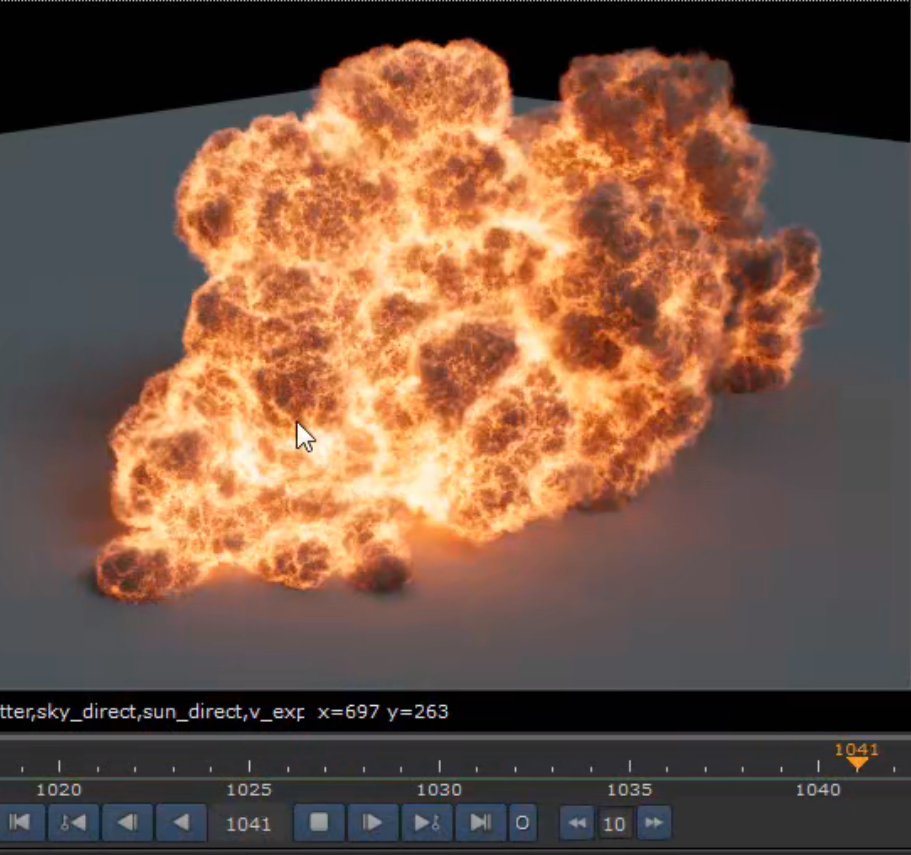Image resolution: width=911 pixels, height=855 pixels.
Task: Go to the next keyframe
Action: (x=426, y=822)
